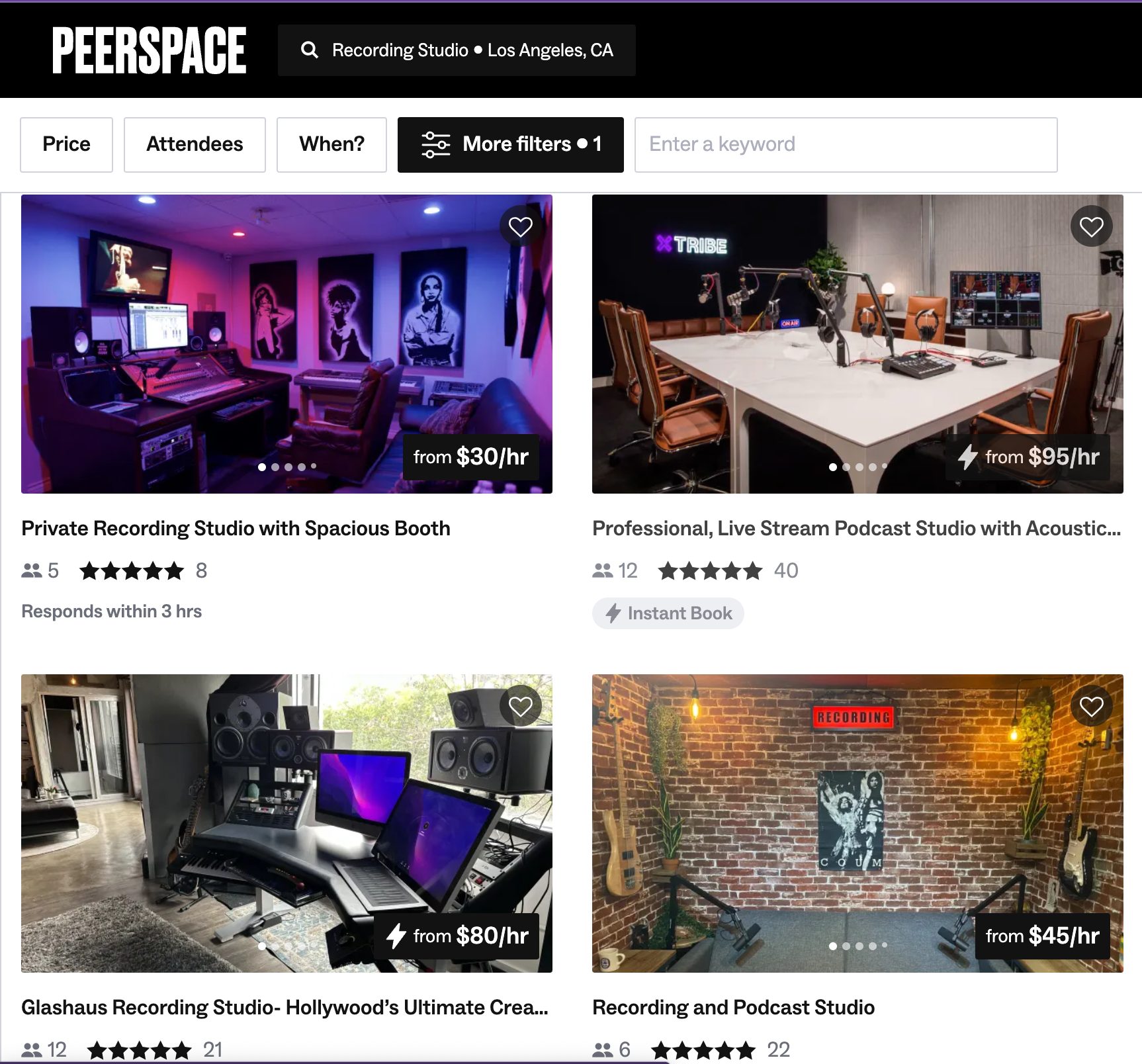The image size is (1142, 1064).
Task: Open Private Recording Studio with Spacious Booth title
Action: pos(236,528)
